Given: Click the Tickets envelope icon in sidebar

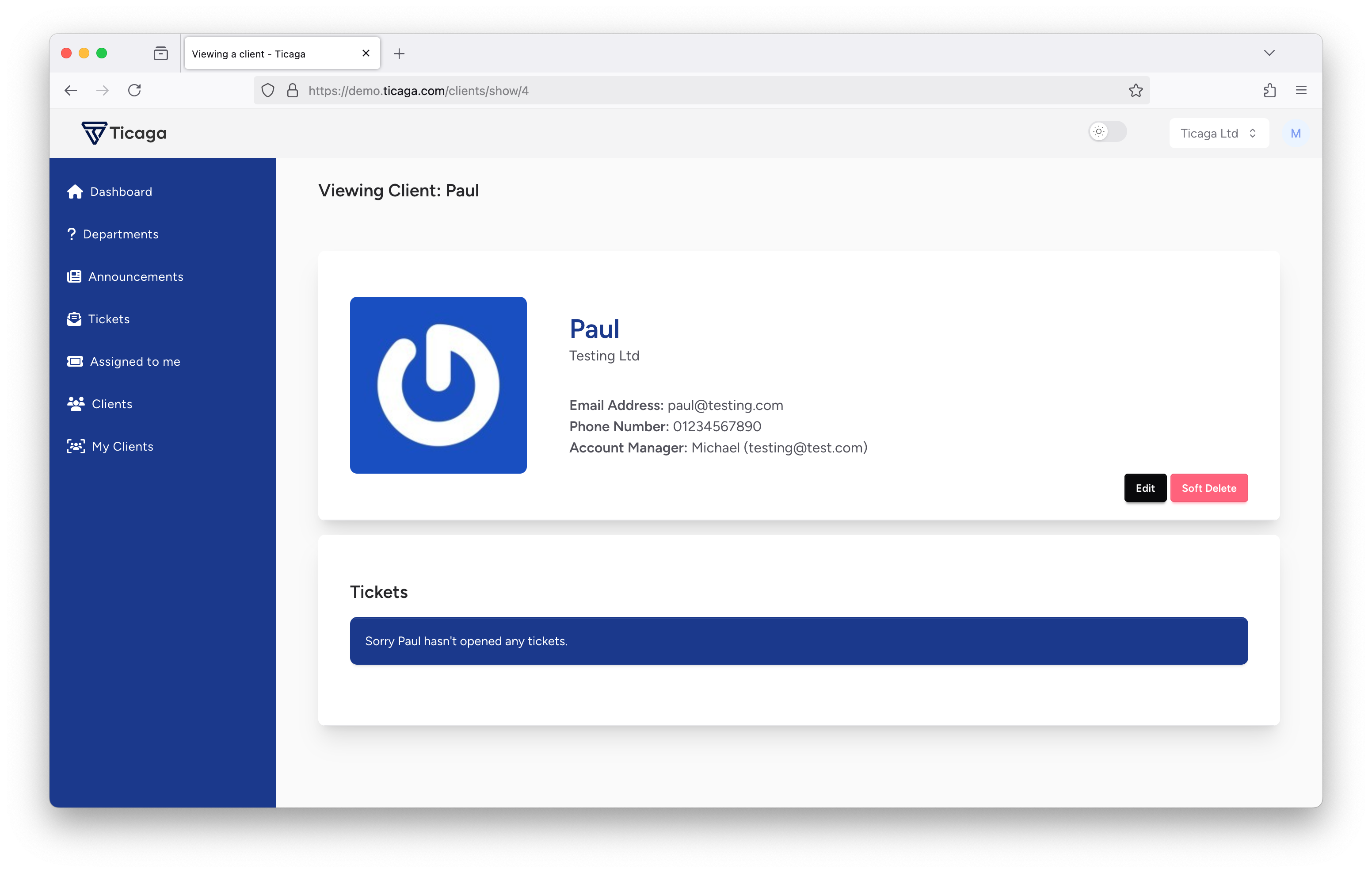Looking at the screenshot, I should [x=74, y=319].
